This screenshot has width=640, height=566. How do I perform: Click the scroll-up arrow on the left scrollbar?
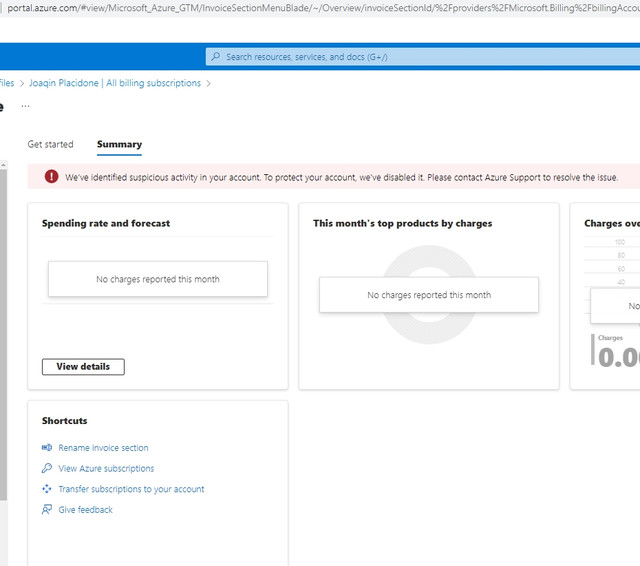[x=3, y=165]
